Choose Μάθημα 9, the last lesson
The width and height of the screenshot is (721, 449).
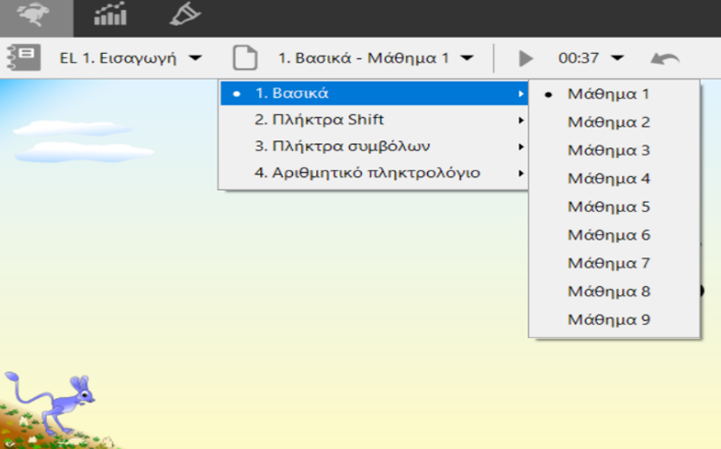click(x=609, y=320)
